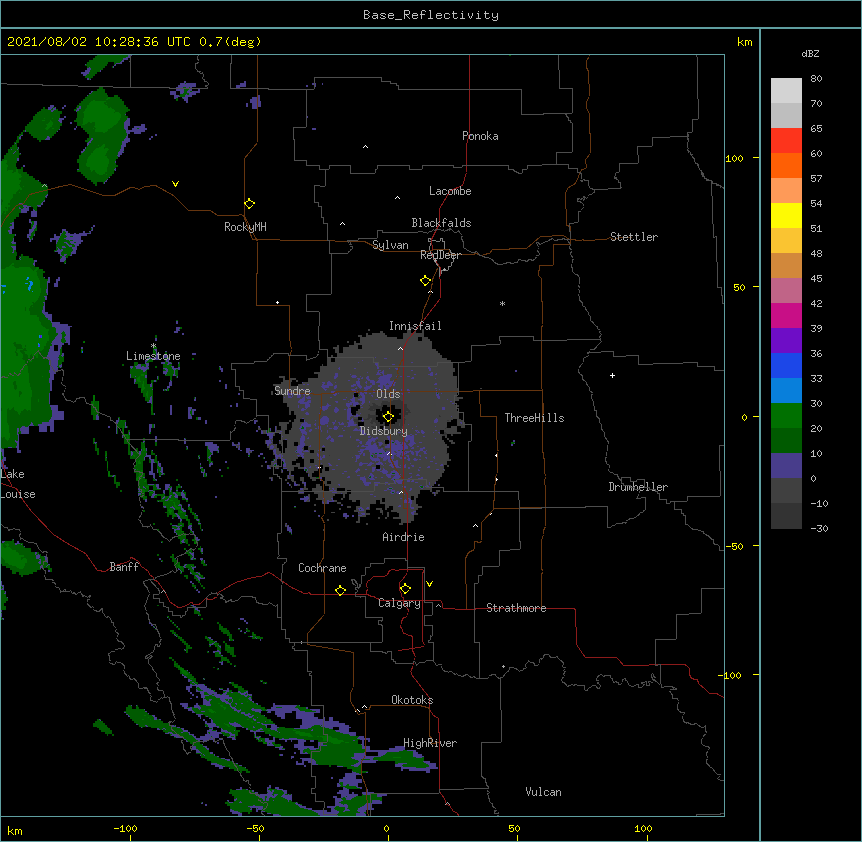Click the Airdrie city label
The height and width of the screenshot is (842, 862).
(404, 537)
